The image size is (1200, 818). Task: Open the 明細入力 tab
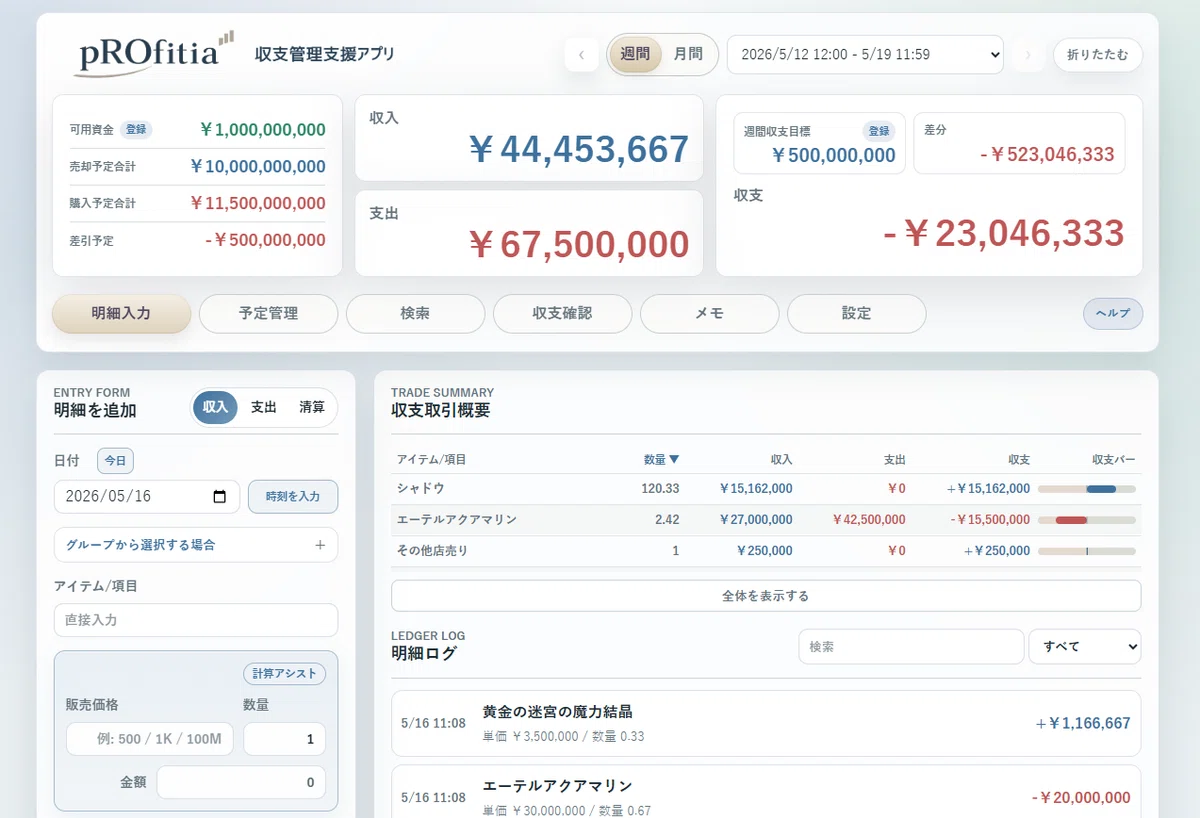pos(121,313)
